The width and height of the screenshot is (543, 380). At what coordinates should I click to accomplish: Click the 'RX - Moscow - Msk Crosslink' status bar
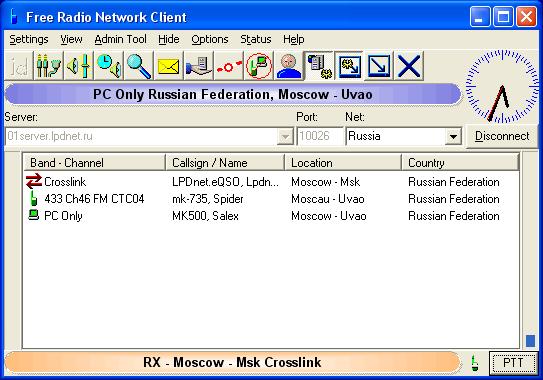[232, 363]
